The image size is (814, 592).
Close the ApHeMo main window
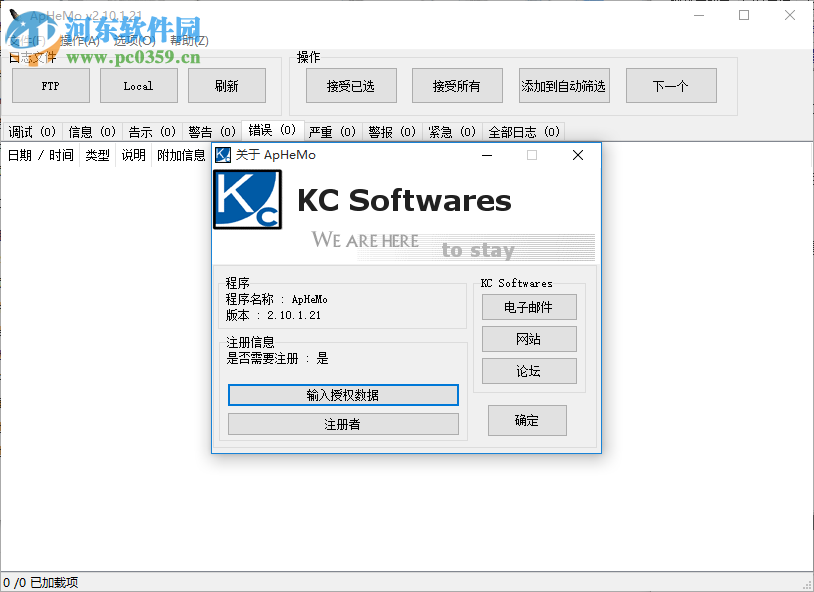pyautogui.click(x=790, y=15)
